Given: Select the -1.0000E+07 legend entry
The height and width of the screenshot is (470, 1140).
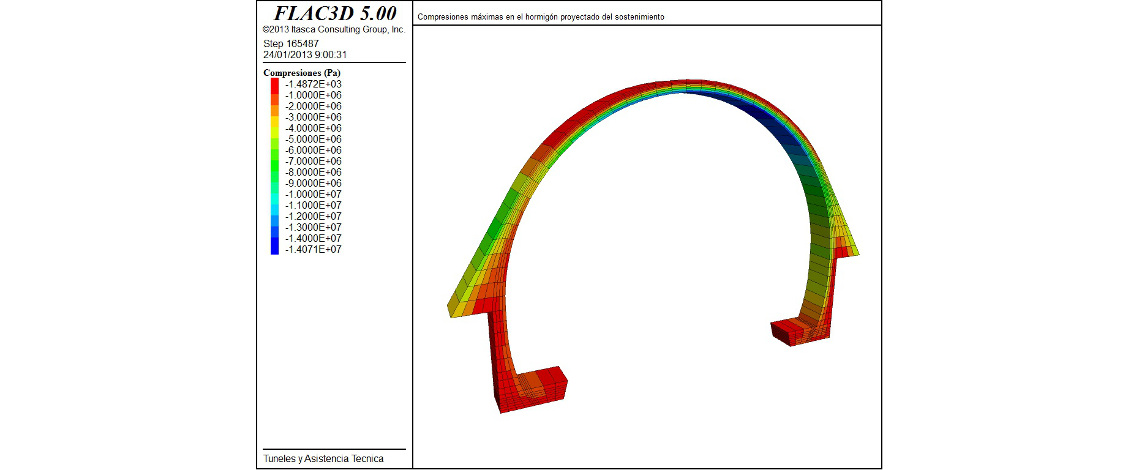Looking at the screenshot, I should click(x=313, y=194).
